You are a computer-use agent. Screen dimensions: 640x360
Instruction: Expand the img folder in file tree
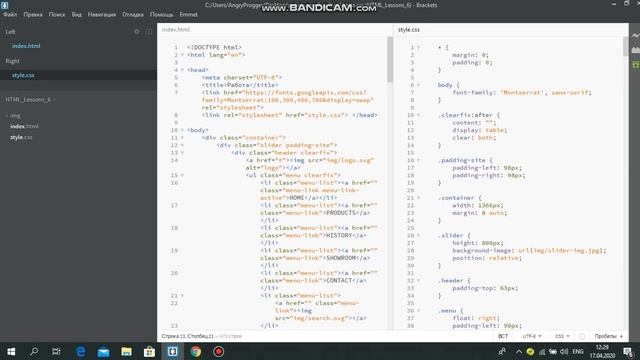[x=13, y=116]
